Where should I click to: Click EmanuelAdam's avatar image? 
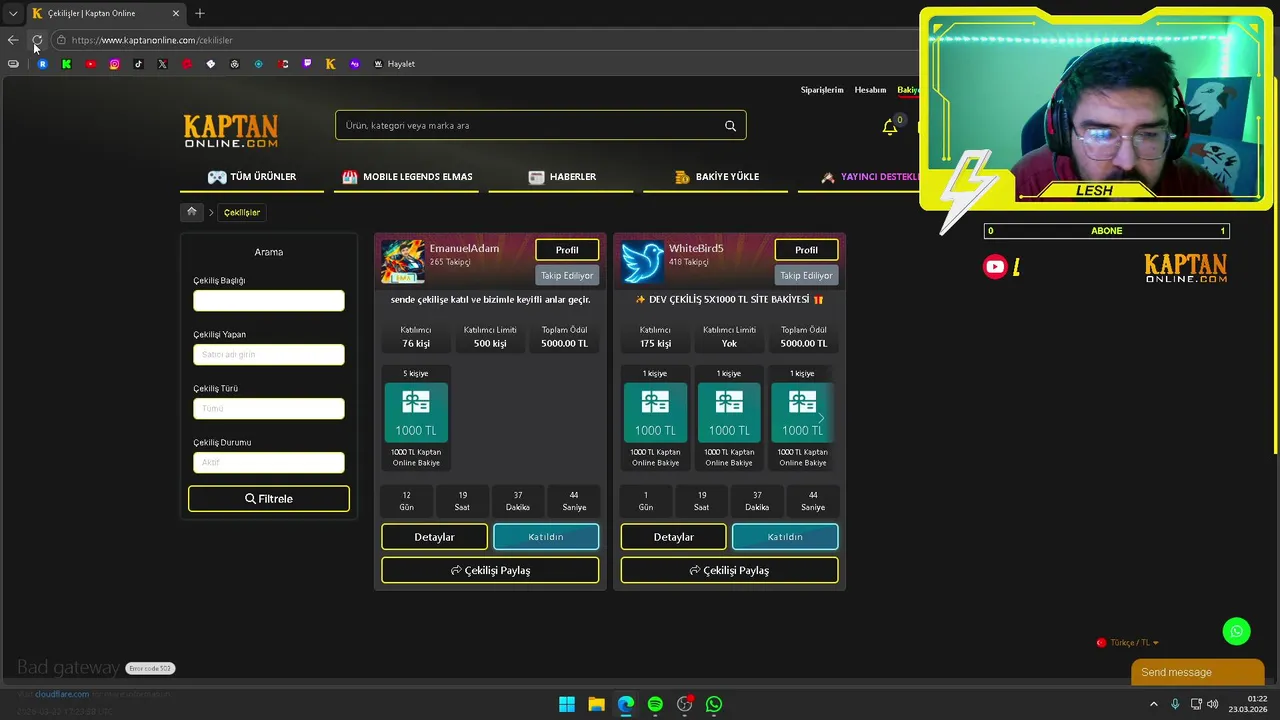click(x=403, y=262)
